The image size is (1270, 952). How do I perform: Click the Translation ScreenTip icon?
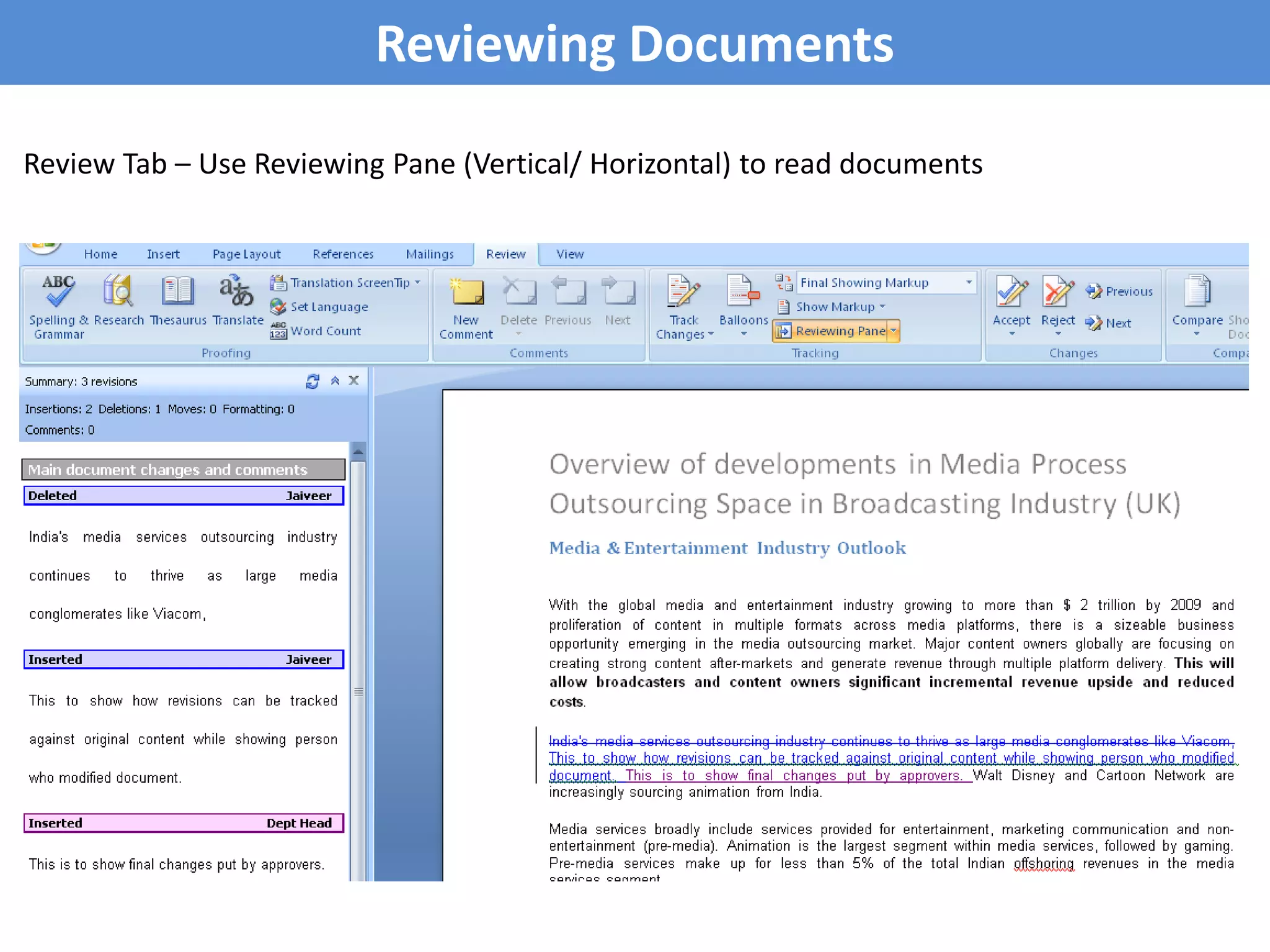coord(278,283)
